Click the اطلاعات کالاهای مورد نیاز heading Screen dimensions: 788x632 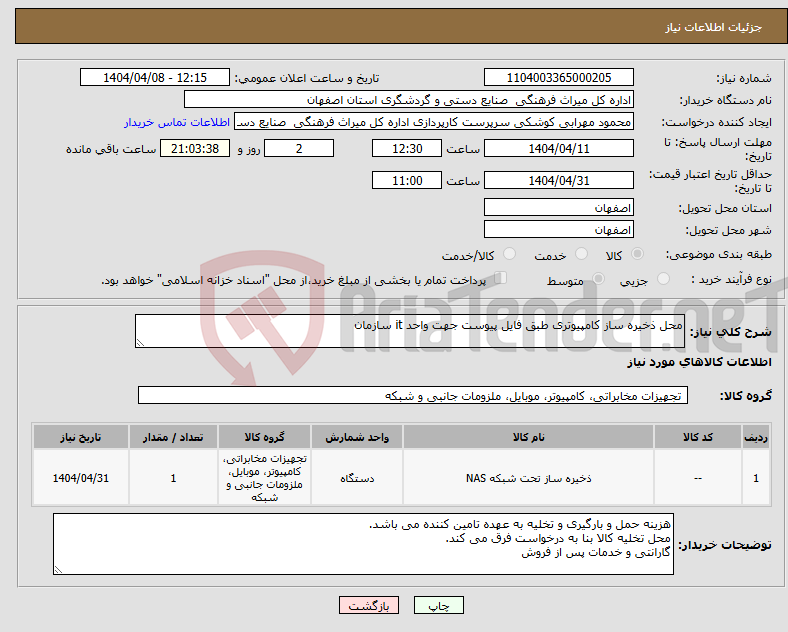click(699, 362)
